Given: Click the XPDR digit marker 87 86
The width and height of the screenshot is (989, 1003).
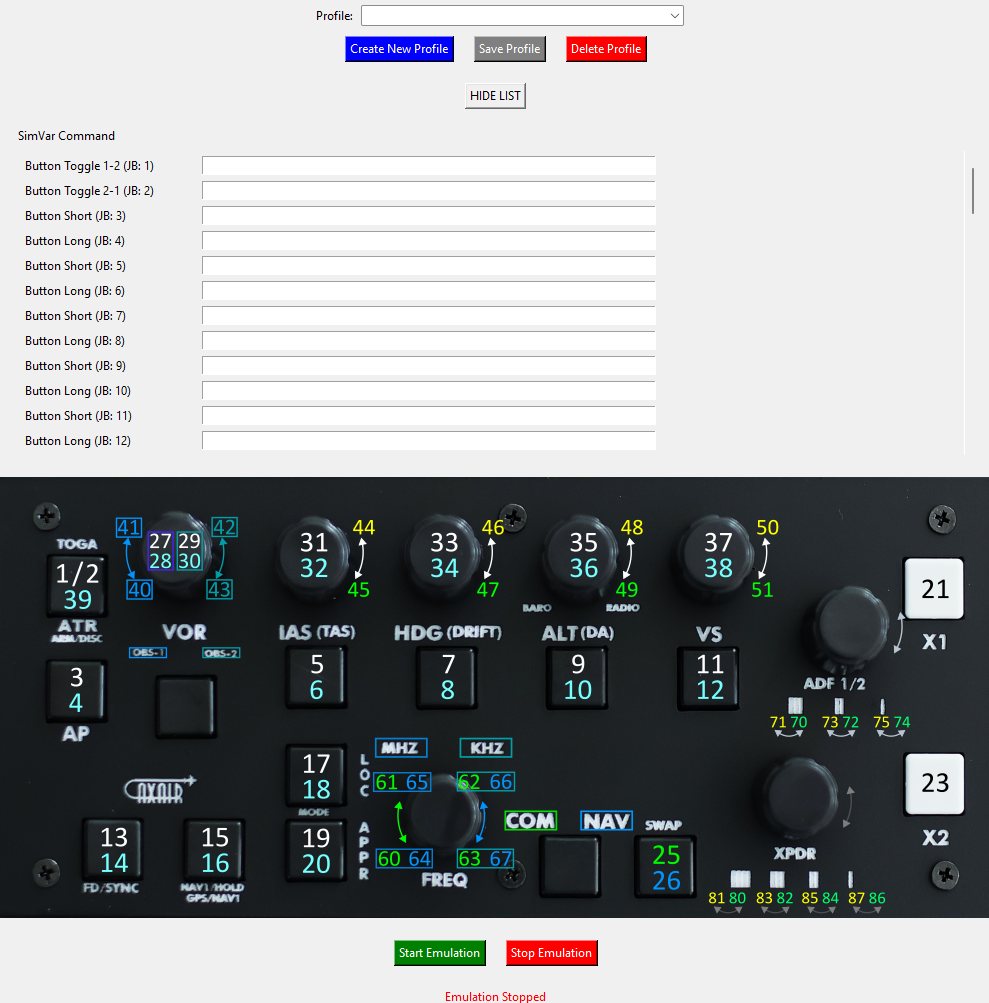Looking at the screenshot, I should (867, 897).
